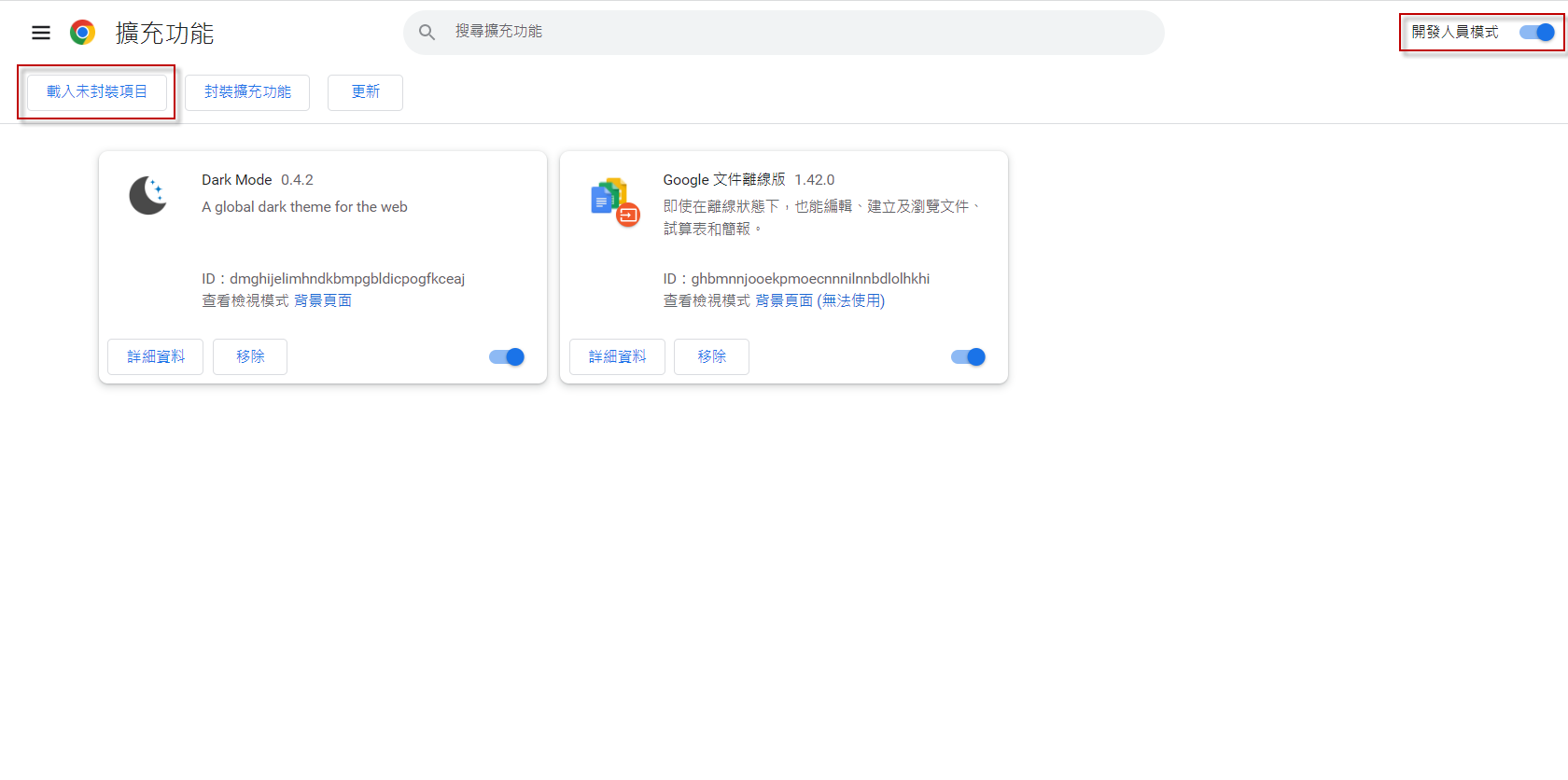Screen dimensions: 1568x780
Task: Click 'A global dark theme for the web'
Action: pyautogui.click(x=304, y=207)
